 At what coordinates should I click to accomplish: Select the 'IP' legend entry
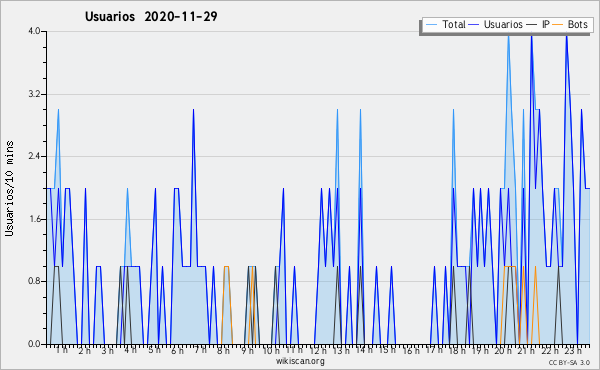[x=546, y=24]
